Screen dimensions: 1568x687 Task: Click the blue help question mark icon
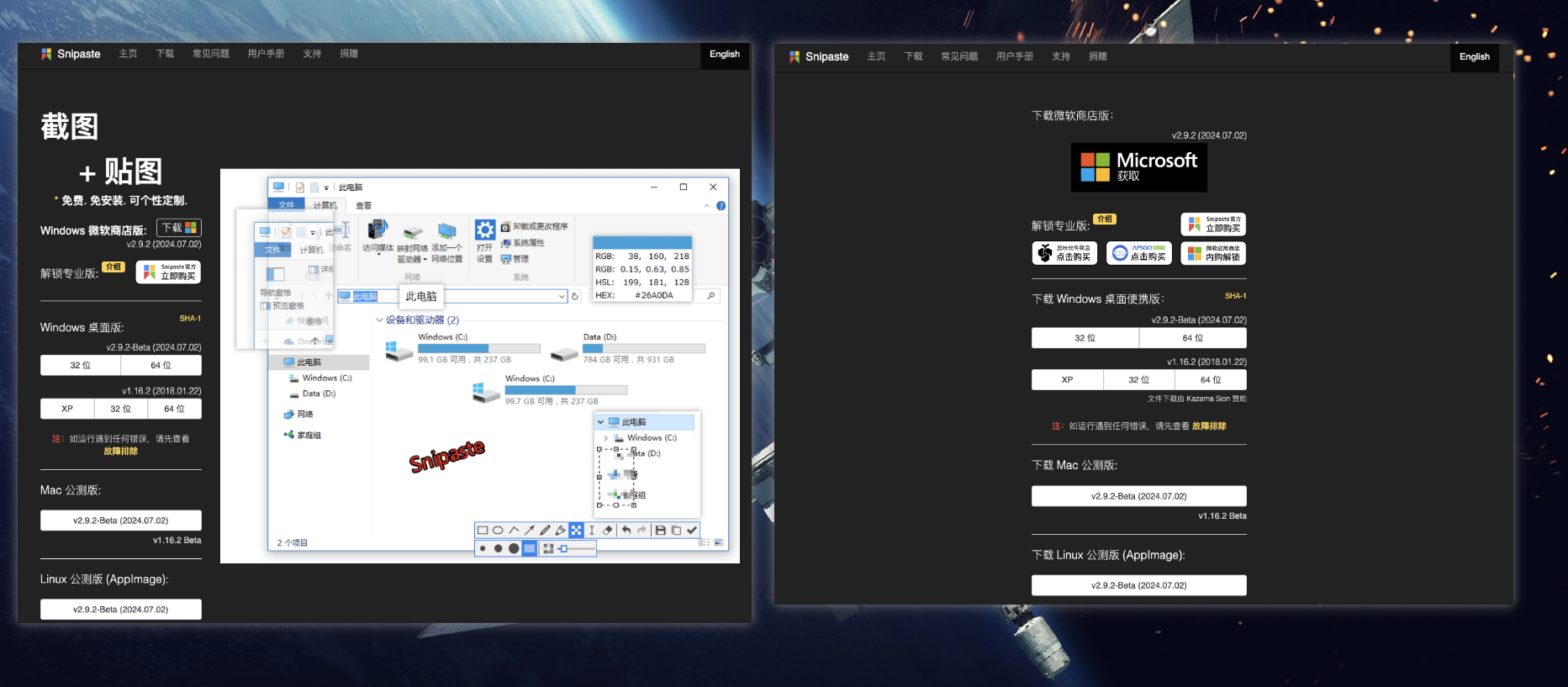point(721,206)
